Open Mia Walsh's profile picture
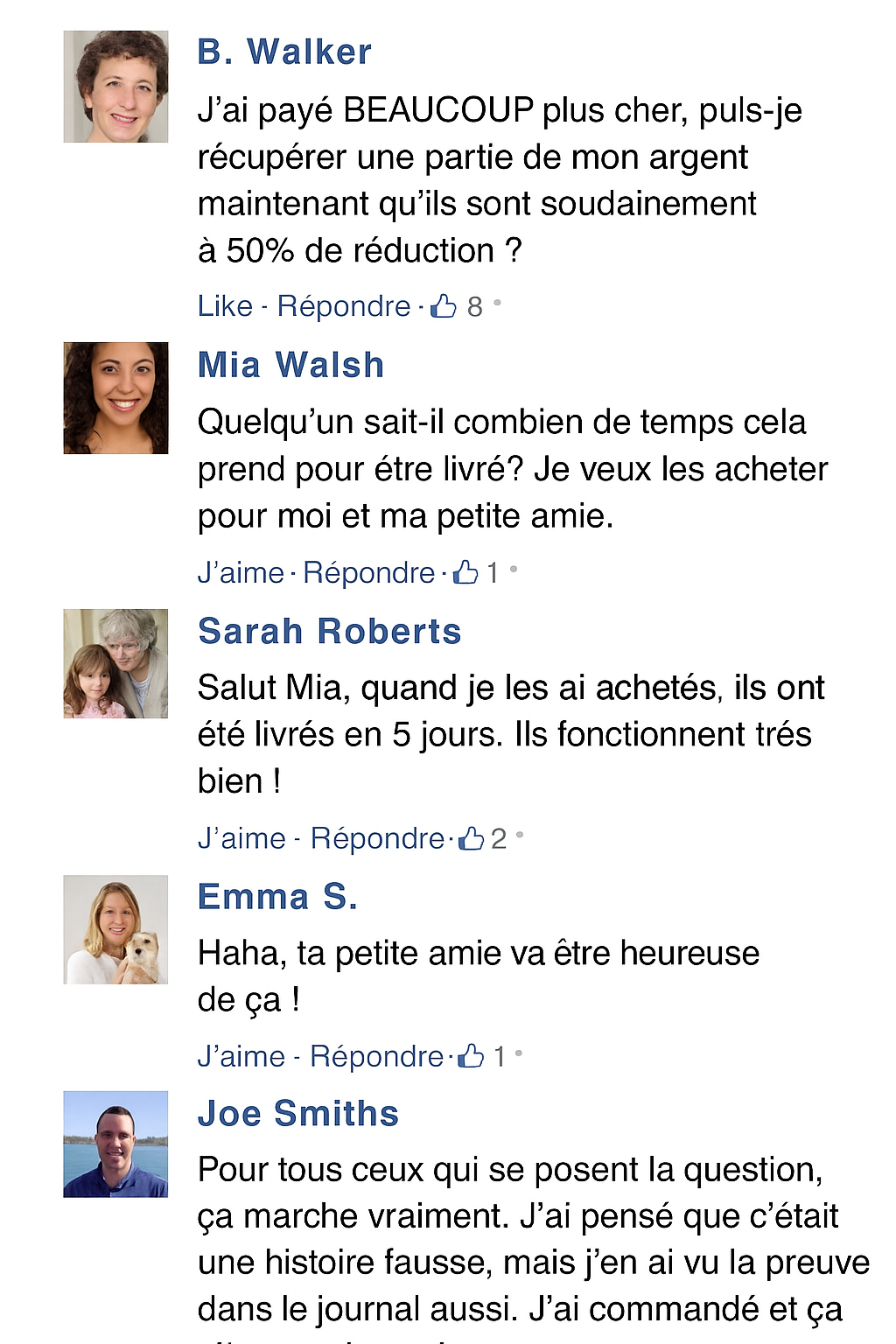Image resolution: width=896 pixels, height=1344 pixels. pos(115,398)
